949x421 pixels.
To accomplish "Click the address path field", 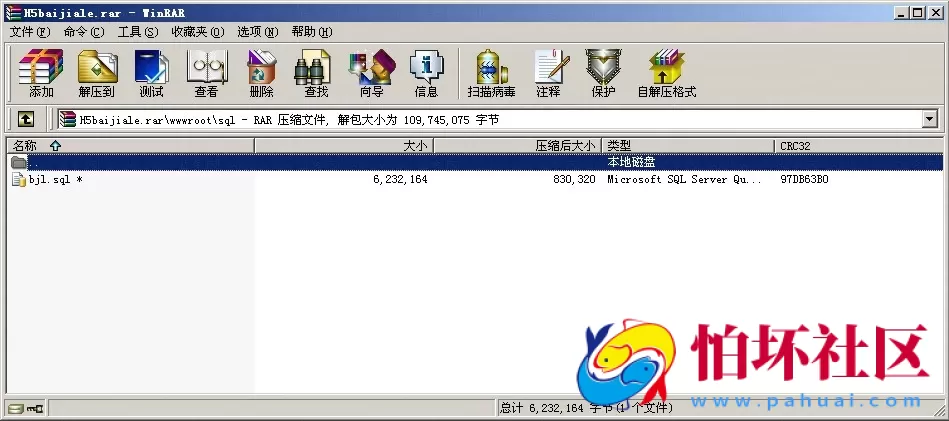I will click(490, 120).
